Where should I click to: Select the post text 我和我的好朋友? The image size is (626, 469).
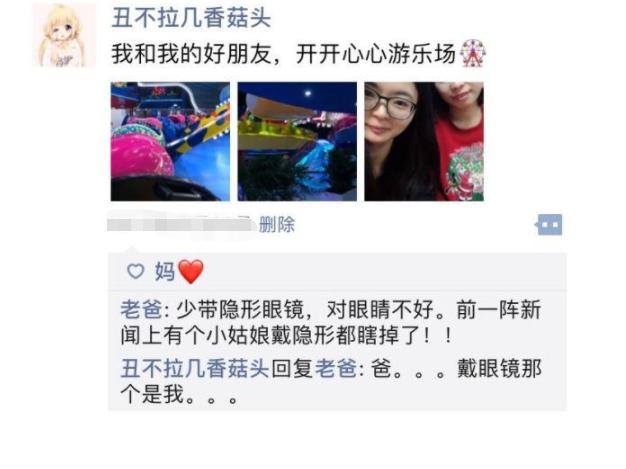tap(192, 54)
